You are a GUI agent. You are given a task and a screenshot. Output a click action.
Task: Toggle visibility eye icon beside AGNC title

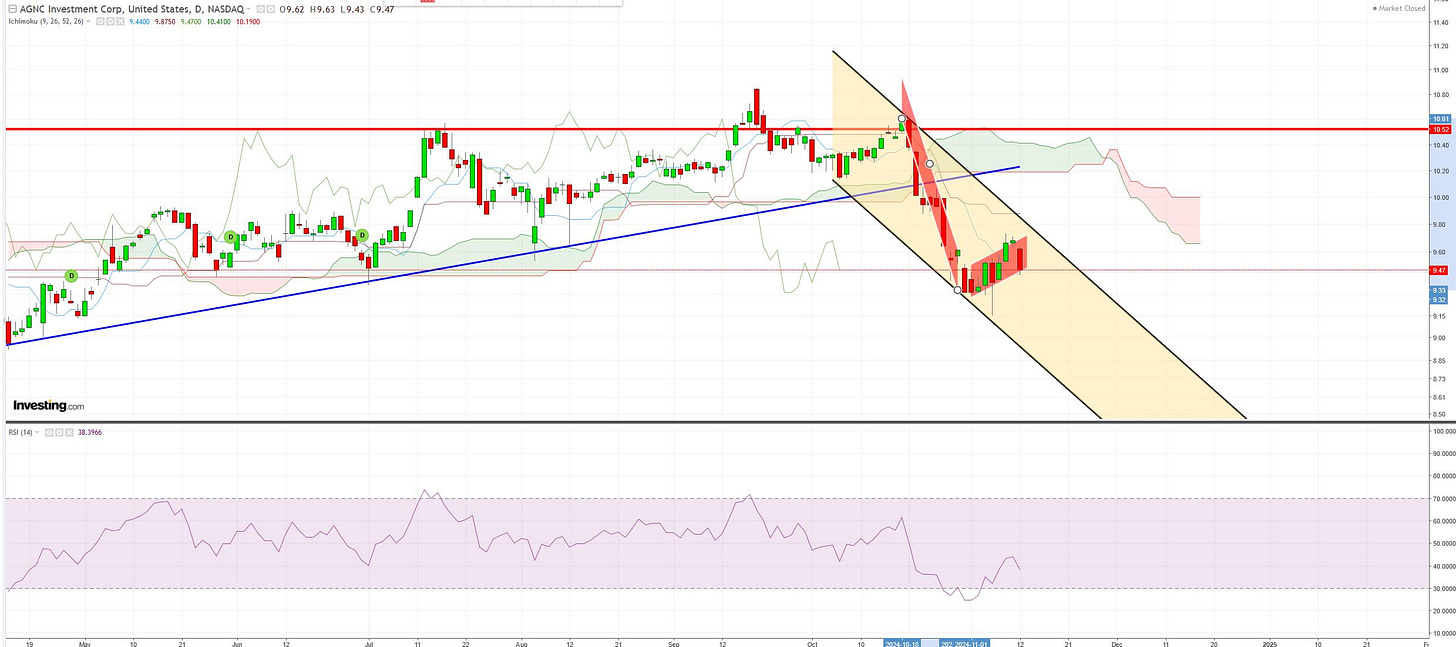pos(260,9)
